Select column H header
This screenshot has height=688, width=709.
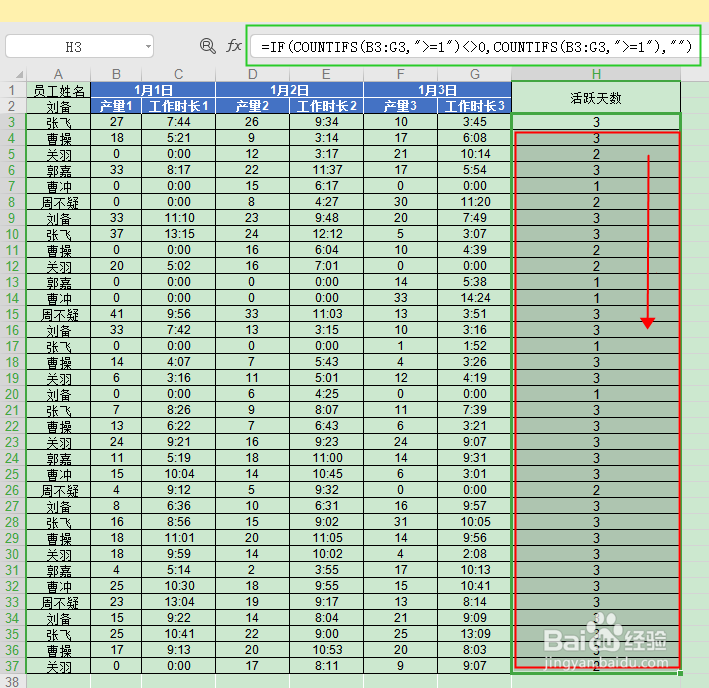pyautogui.click(x=596, y=74)
